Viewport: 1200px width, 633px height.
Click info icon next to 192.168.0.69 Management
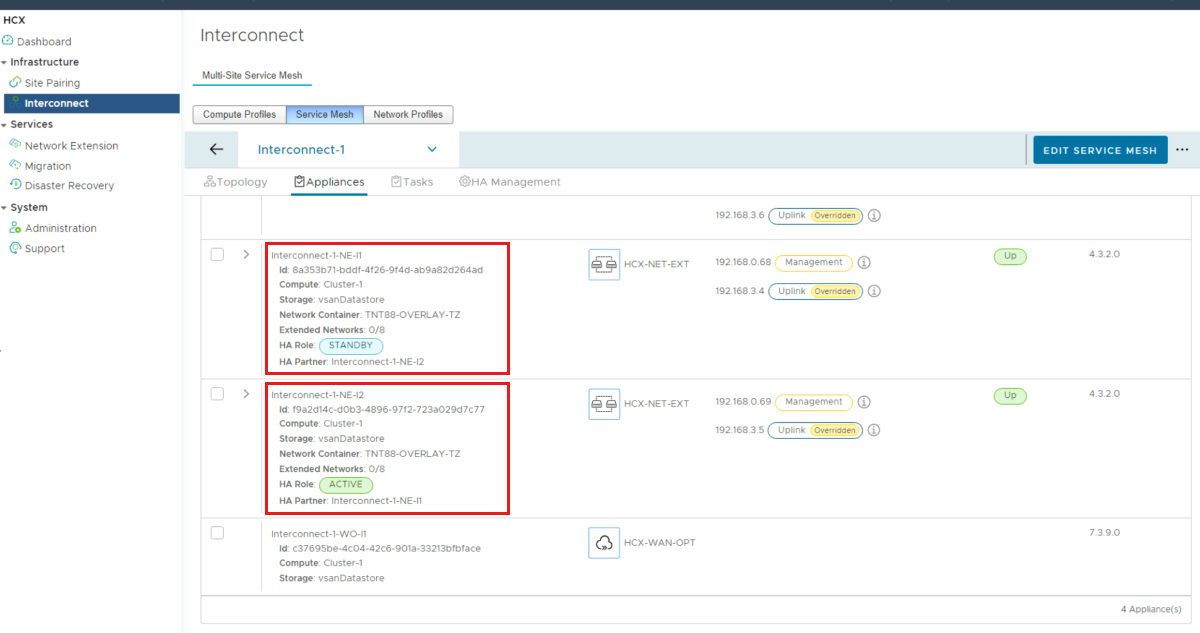coord(864,402)
